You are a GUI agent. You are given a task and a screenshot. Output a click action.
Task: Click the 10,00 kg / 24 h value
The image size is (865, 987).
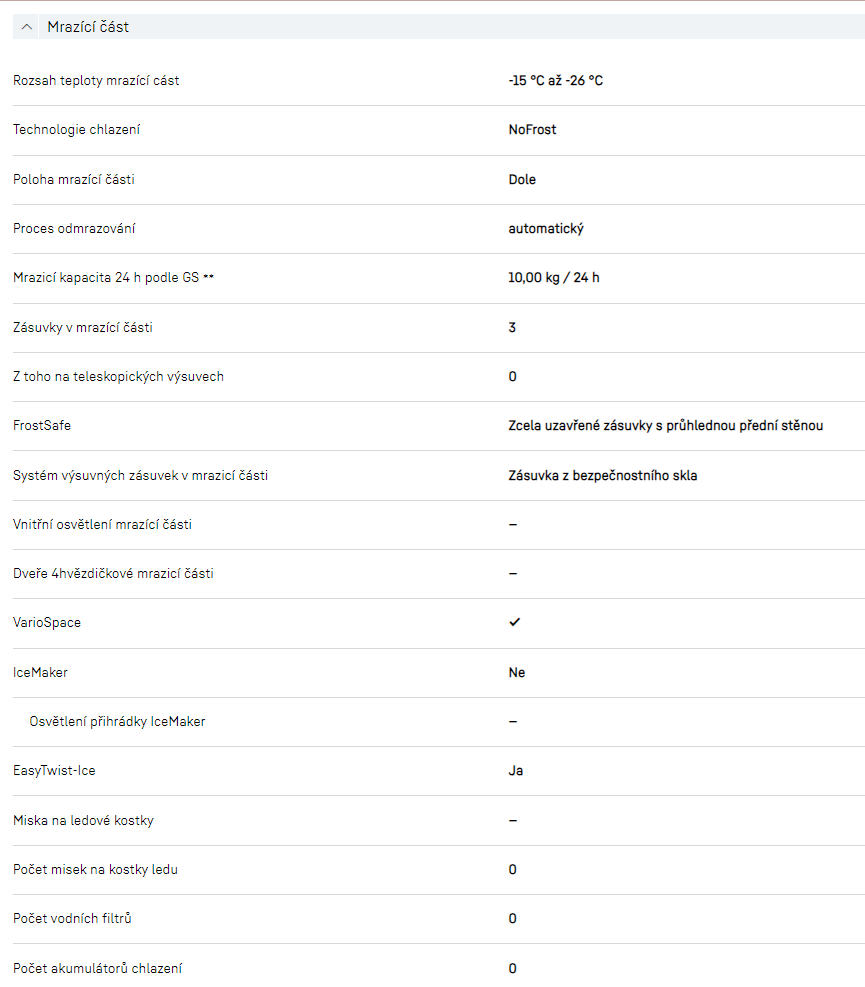553,277
